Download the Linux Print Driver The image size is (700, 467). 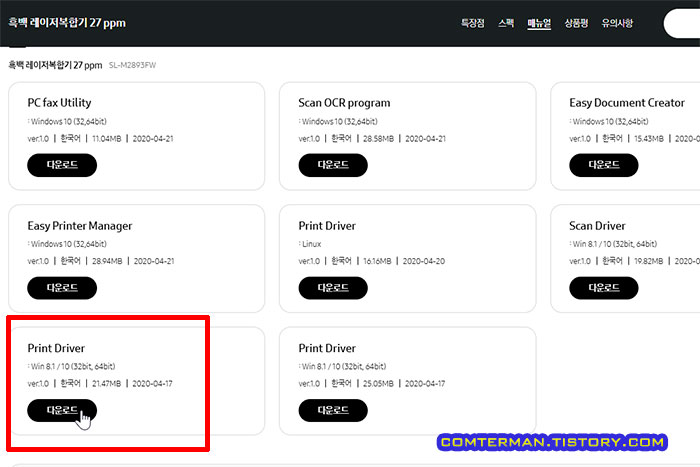[x=333, y=288]
